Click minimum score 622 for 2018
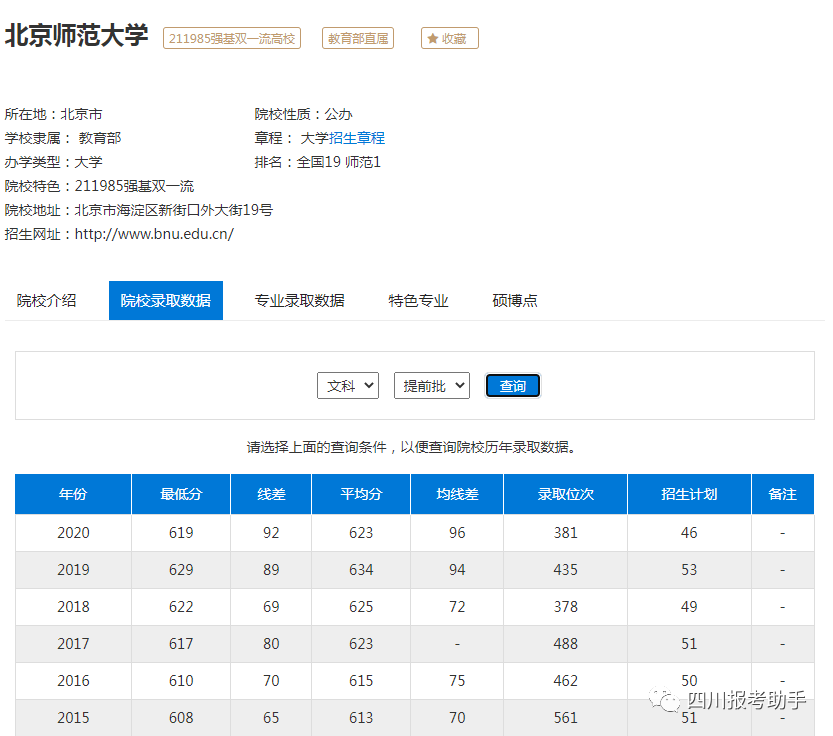This screenshot has height=736, width=833. coord(181,607)
